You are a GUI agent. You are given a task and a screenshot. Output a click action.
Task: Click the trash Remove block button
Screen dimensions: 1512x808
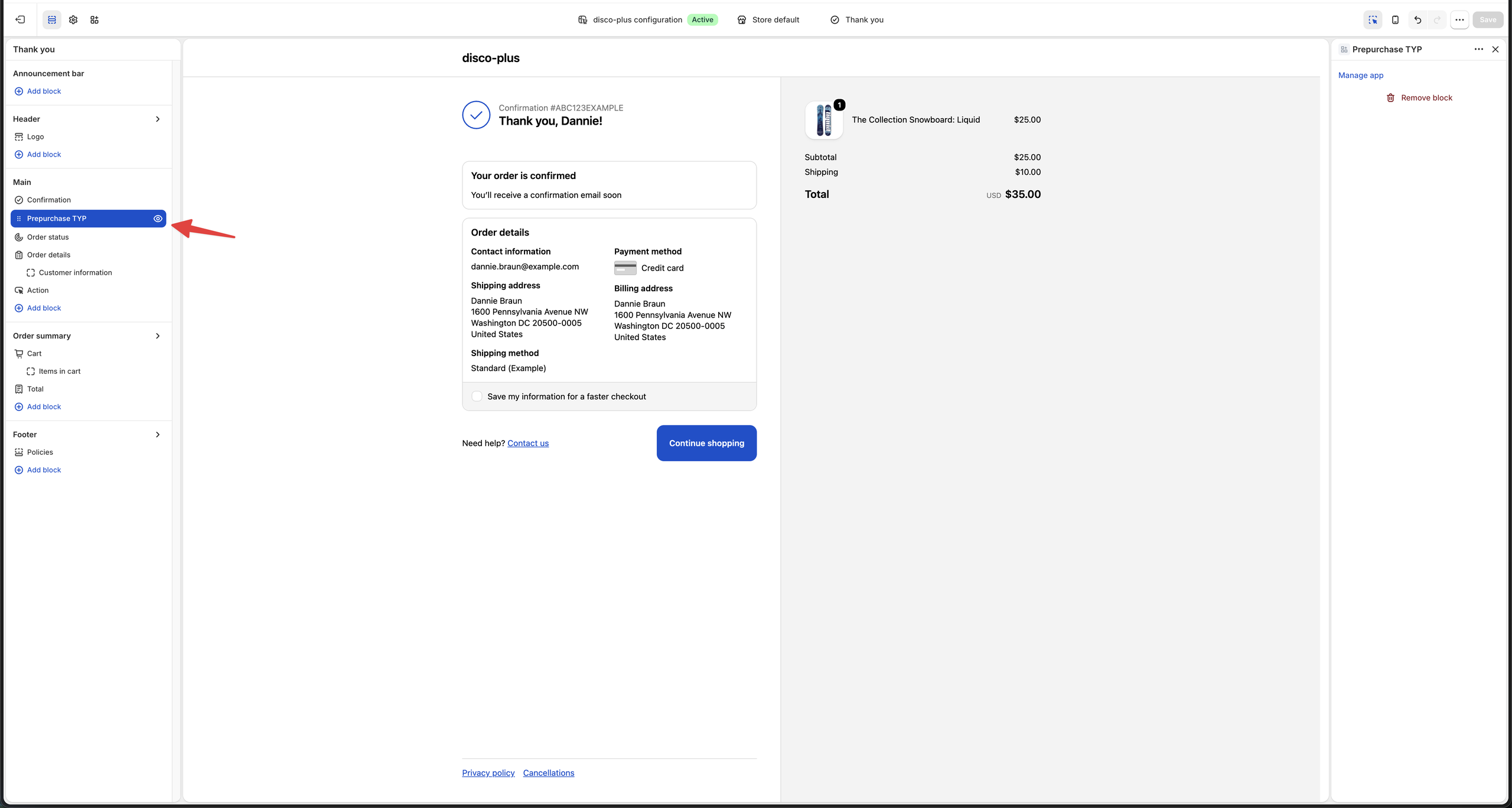click(x=1419, y=97)
